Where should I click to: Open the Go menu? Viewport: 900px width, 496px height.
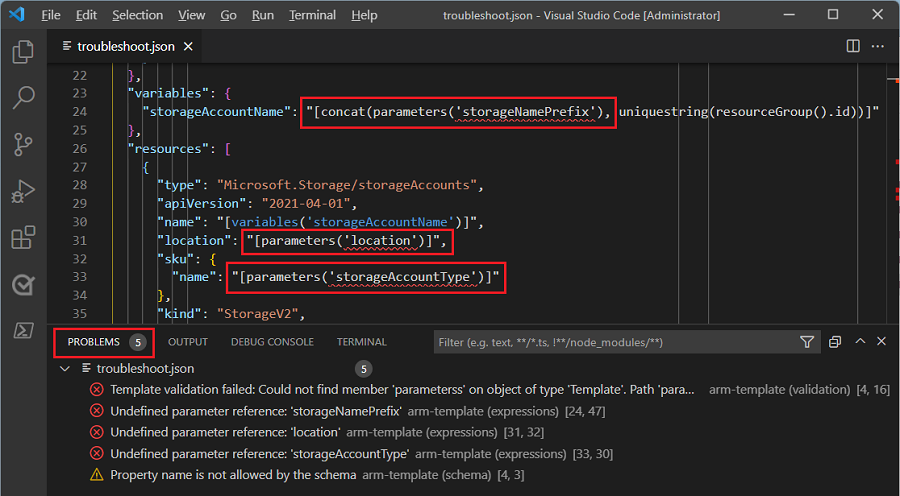coord(228,15)
